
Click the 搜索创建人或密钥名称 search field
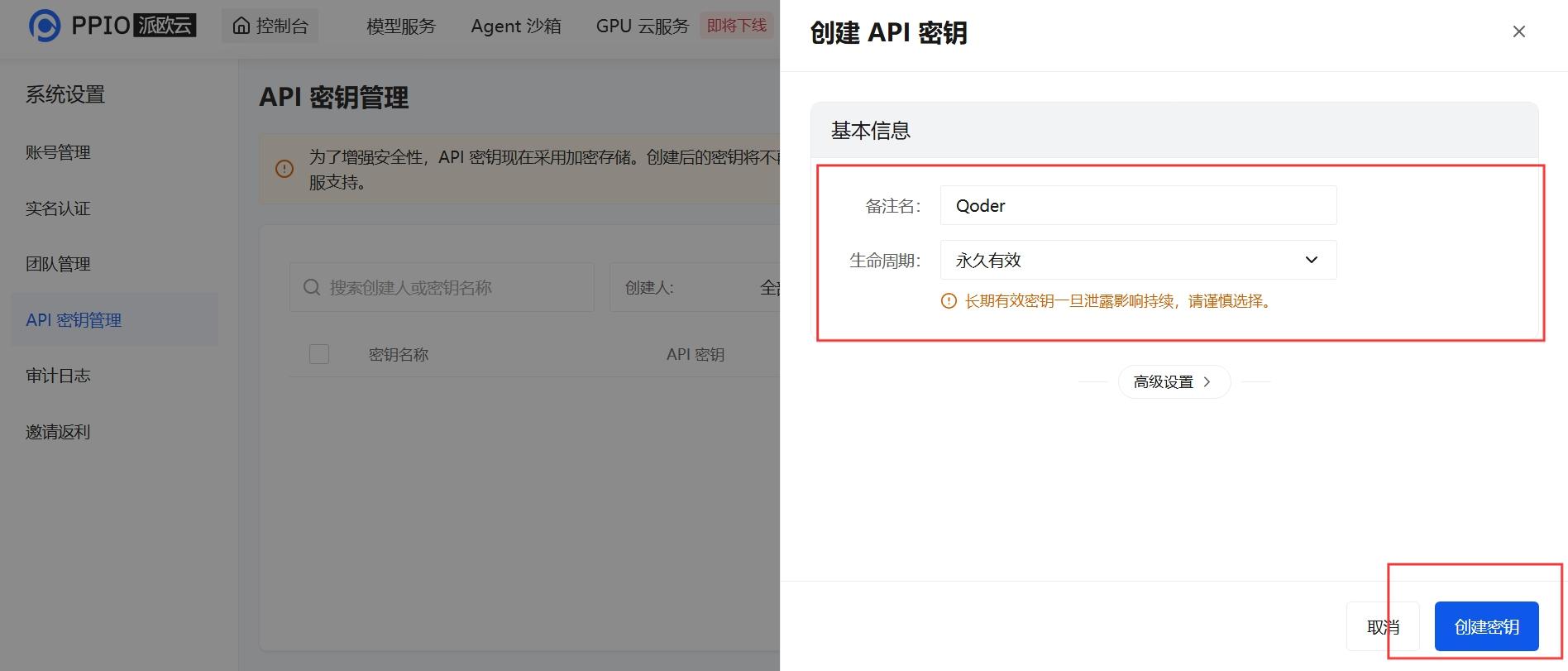pos(442,287)
